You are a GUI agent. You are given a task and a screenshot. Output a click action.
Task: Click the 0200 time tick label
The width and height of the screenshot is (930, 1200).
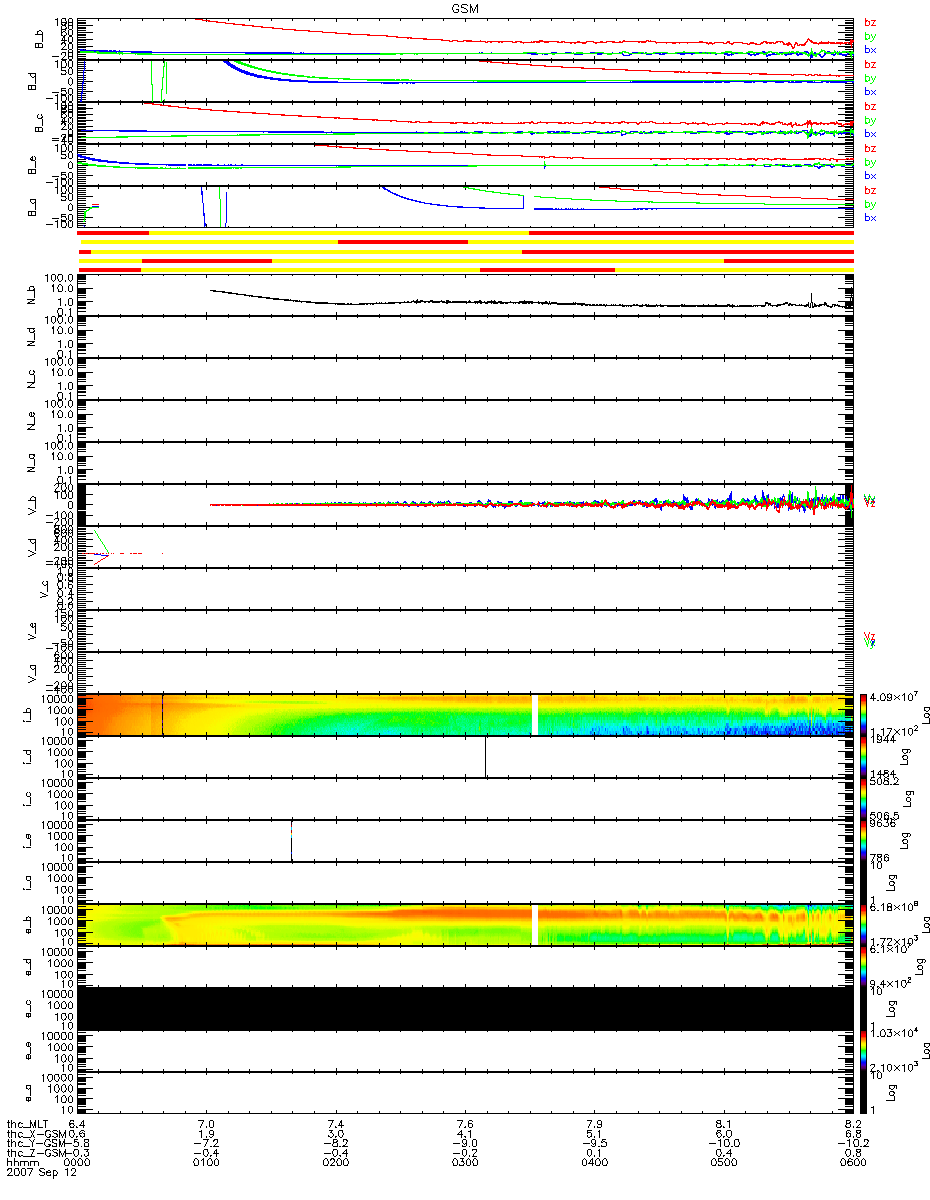tap(336, 1162)
